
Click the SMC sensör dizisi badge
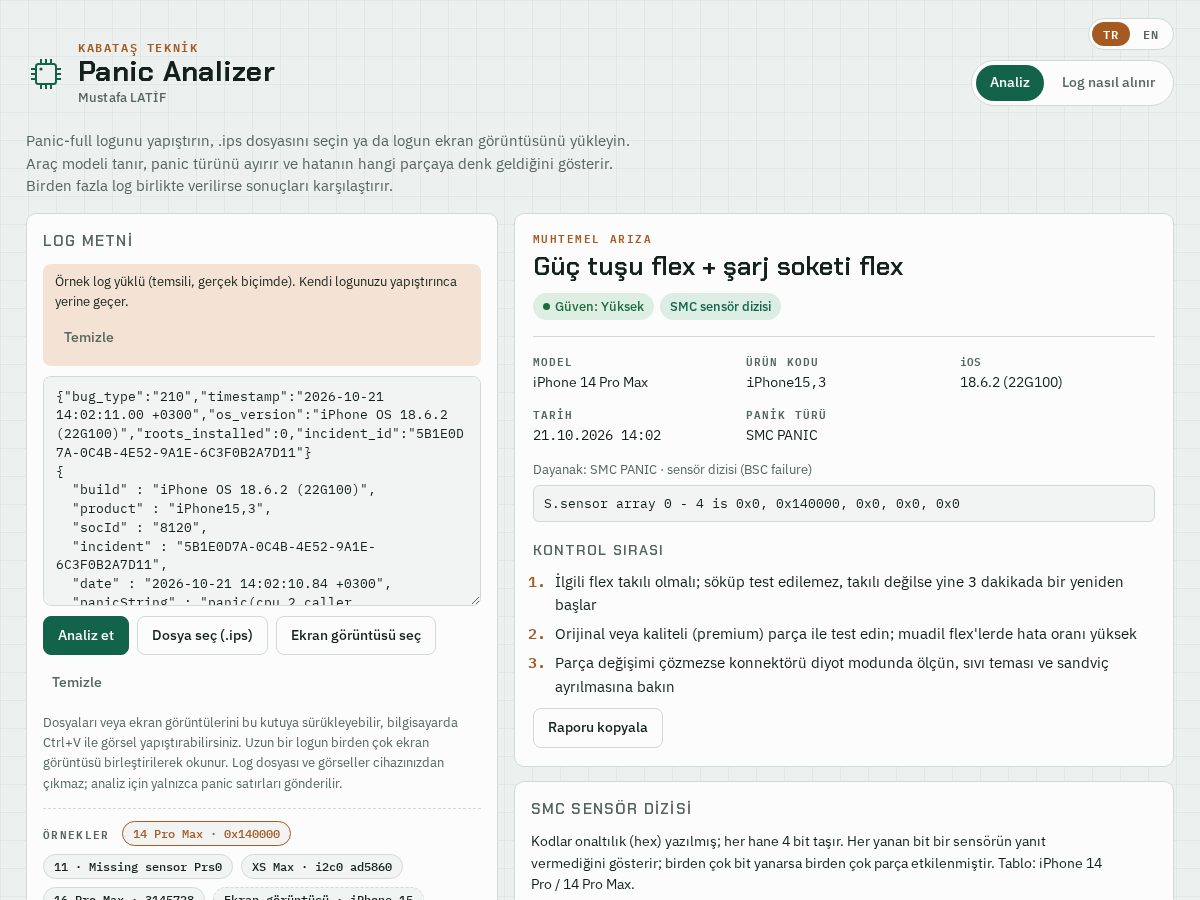coord(720,306)
